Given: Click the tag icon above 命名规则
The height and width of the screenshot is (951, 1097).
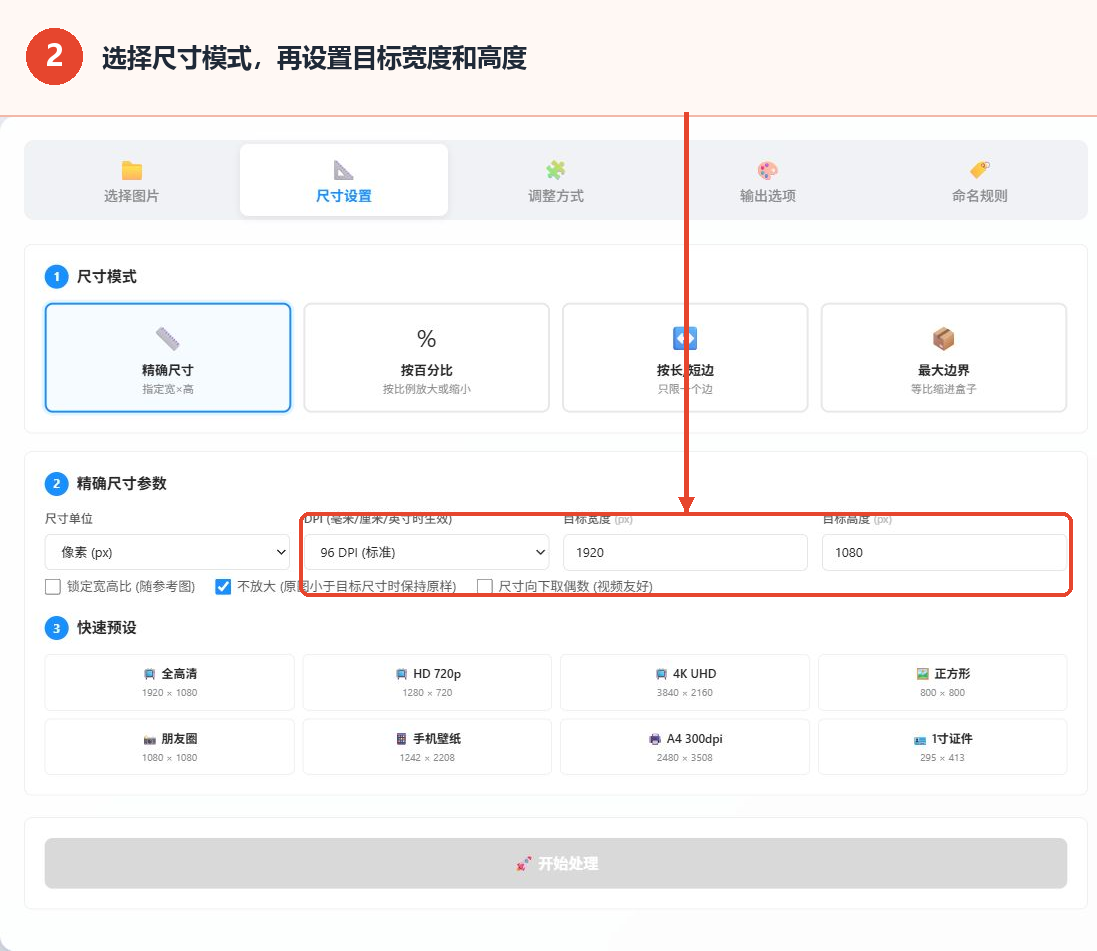Looking at the screenshot, I should coord(979,170).
